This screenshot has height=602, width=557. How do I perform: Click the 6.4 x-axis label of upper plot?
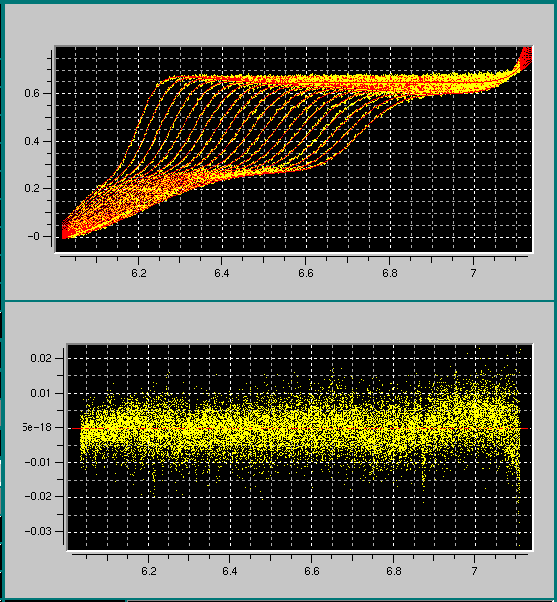point(221,273)
